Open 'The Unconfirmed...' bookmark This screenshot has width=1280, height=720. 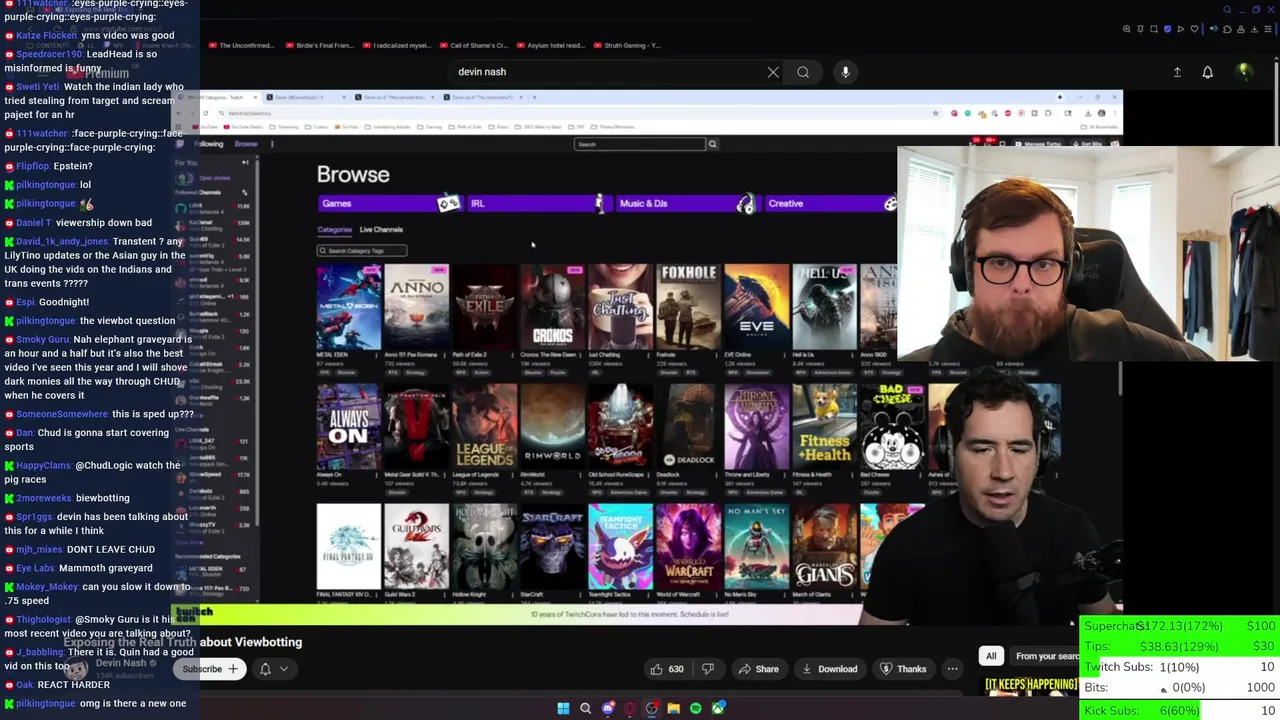click(240, 45)
